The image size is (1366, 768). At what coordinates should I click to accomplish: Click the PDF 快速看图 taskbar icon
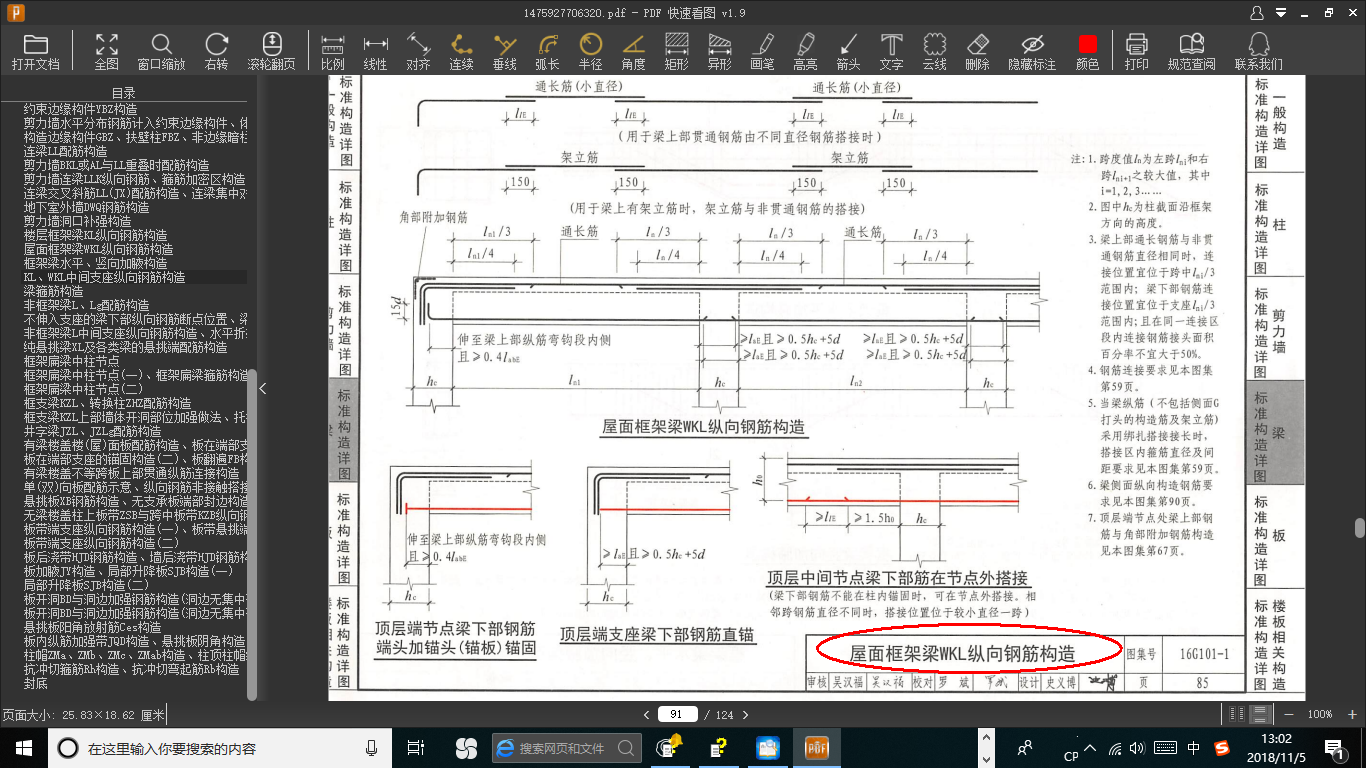[x=817, y=747]
